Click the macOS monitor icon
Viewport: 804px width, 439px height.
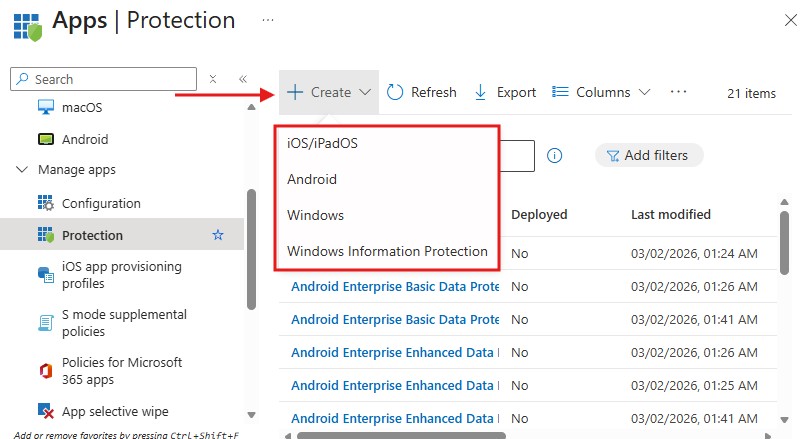coord(46,107)
